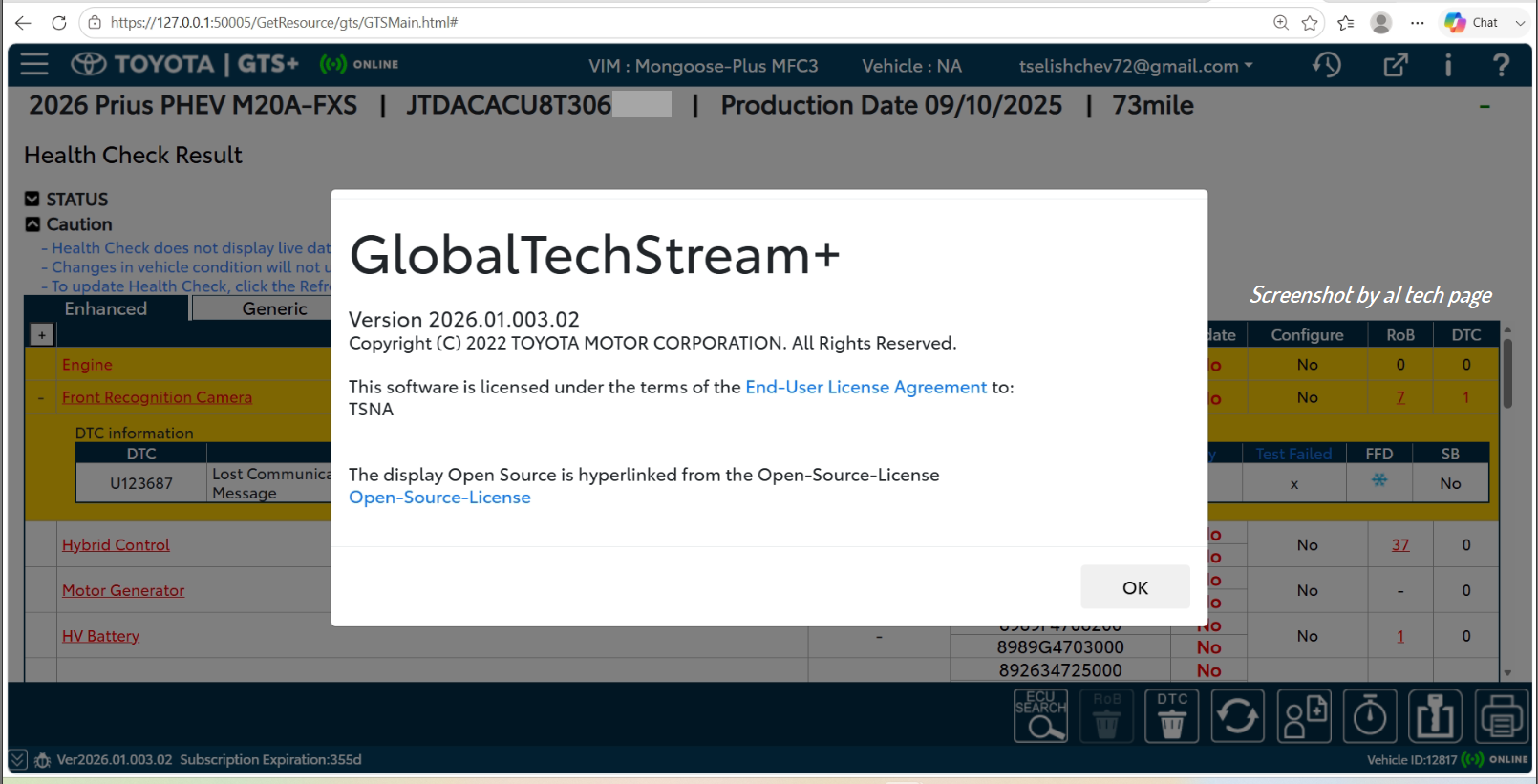Open the Motor Generator ECU link
The height and width of the screenshot is (784, 1538).
(123, 590)
